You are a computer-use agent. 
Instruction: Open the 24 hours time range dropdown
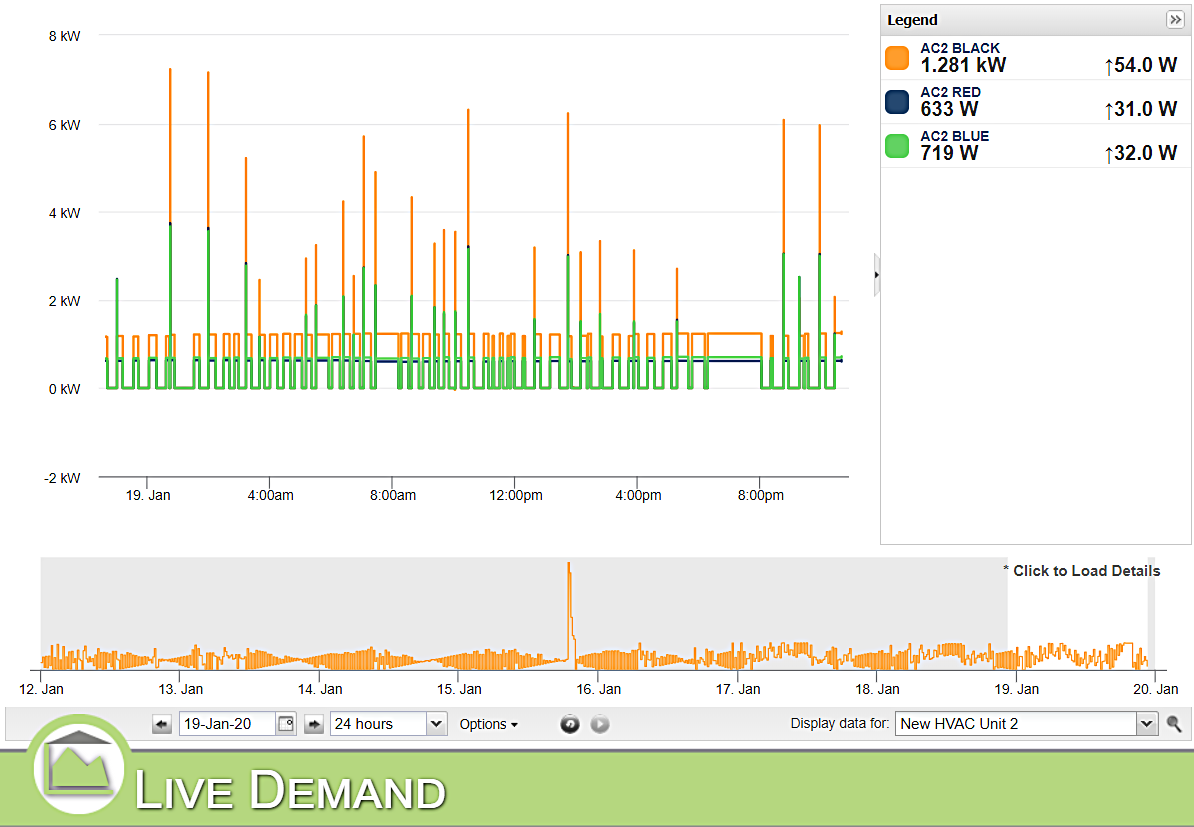point(388,724)
